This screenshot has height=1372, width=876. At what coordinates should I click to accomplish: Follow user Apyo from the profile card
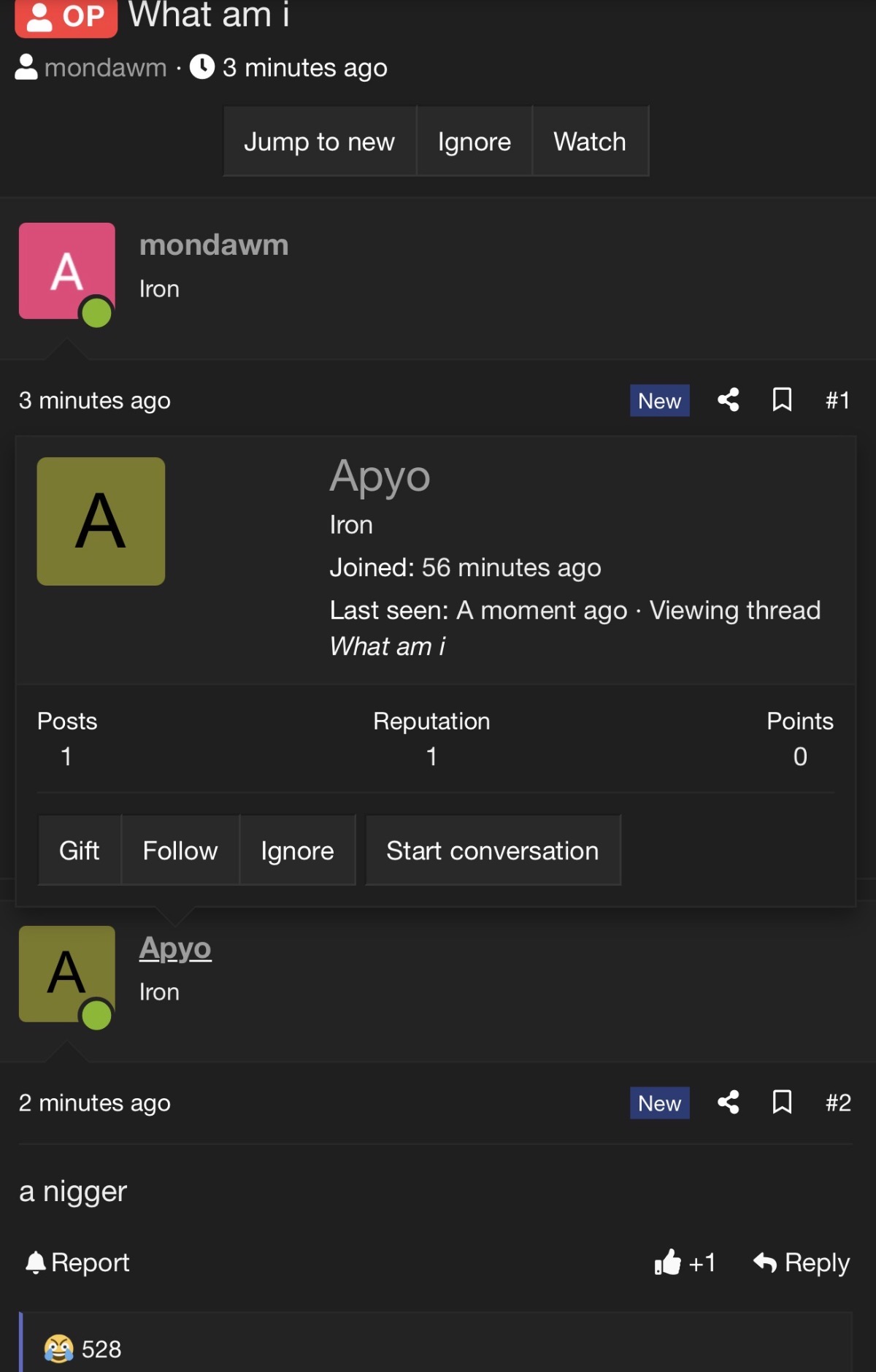[x=180, y=851]
